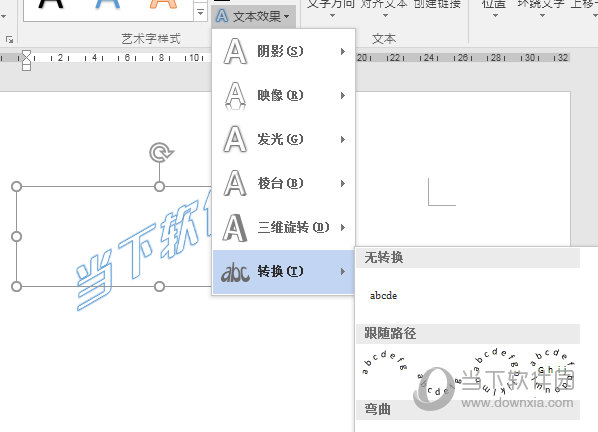Expand arrow beside 三维旋转(D)
598x432 pixels.
343,228
